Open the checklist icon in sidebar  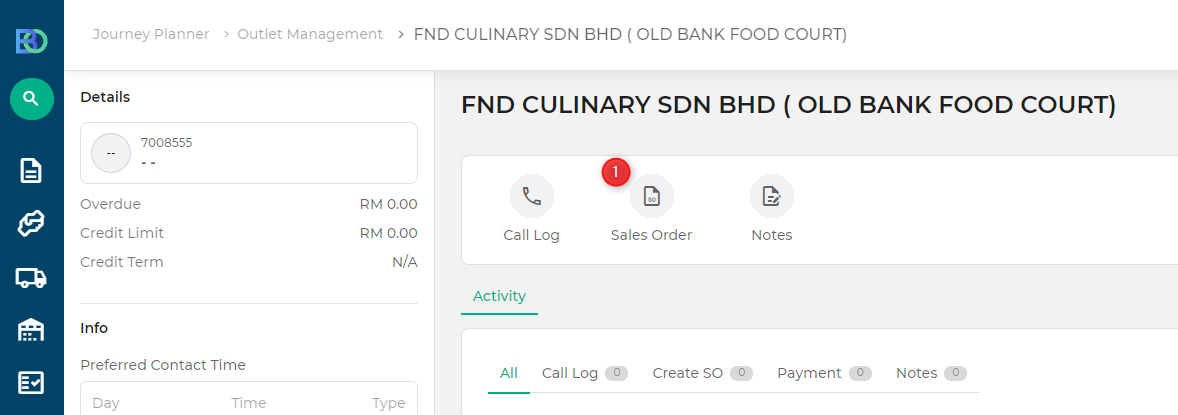click(x=31, y=383)
